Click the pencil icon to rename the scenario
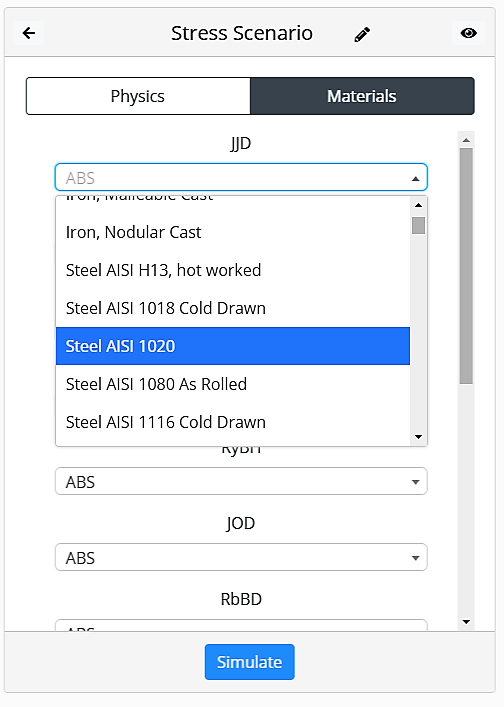This screenshot has width=504, height=707. point(362,34)
